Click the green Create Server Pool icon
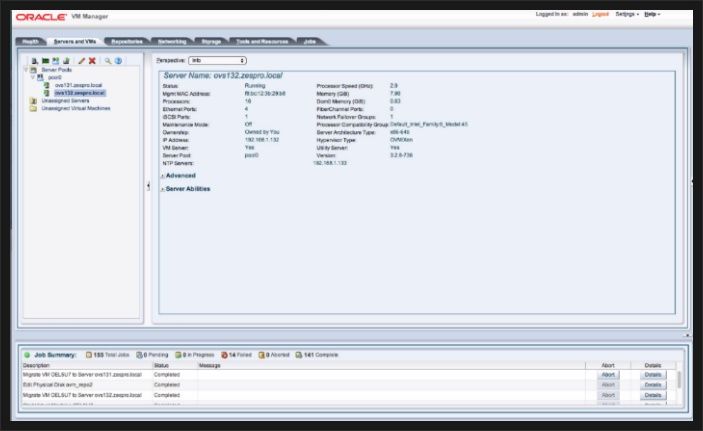703x431 pixels. [x=45, y=61]
